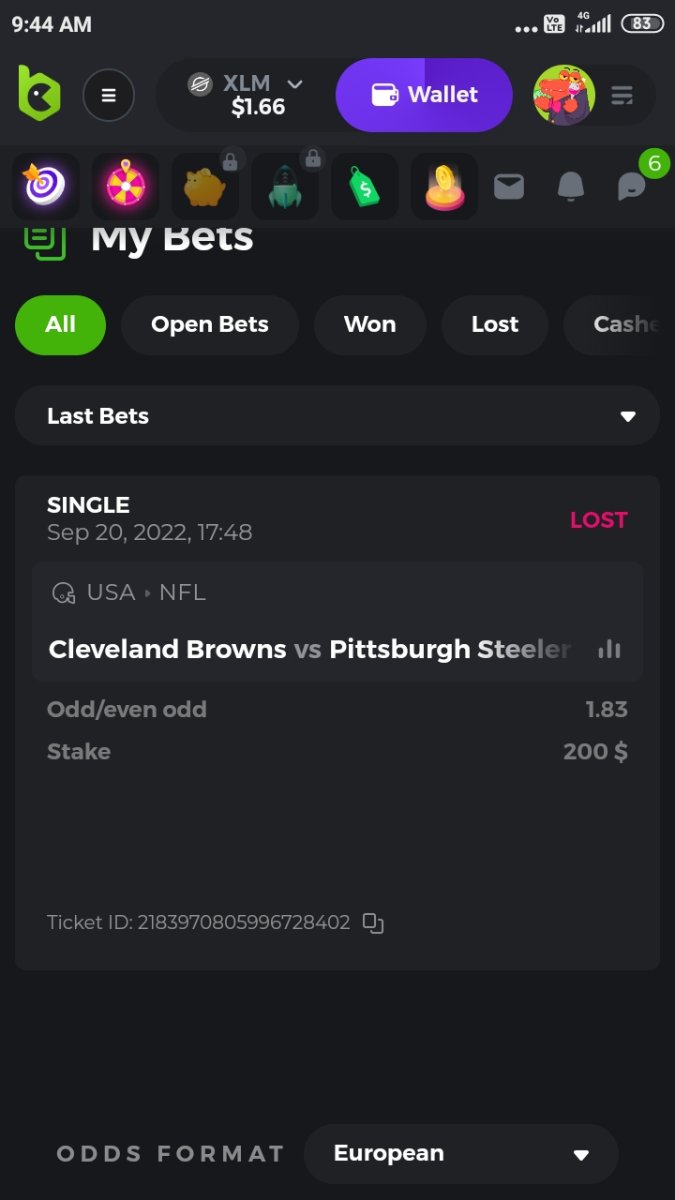The height and width of the screenshot is (1200, 675).
Task: Open the locked piggy bank bonus
Action: (x=205, y=186)
